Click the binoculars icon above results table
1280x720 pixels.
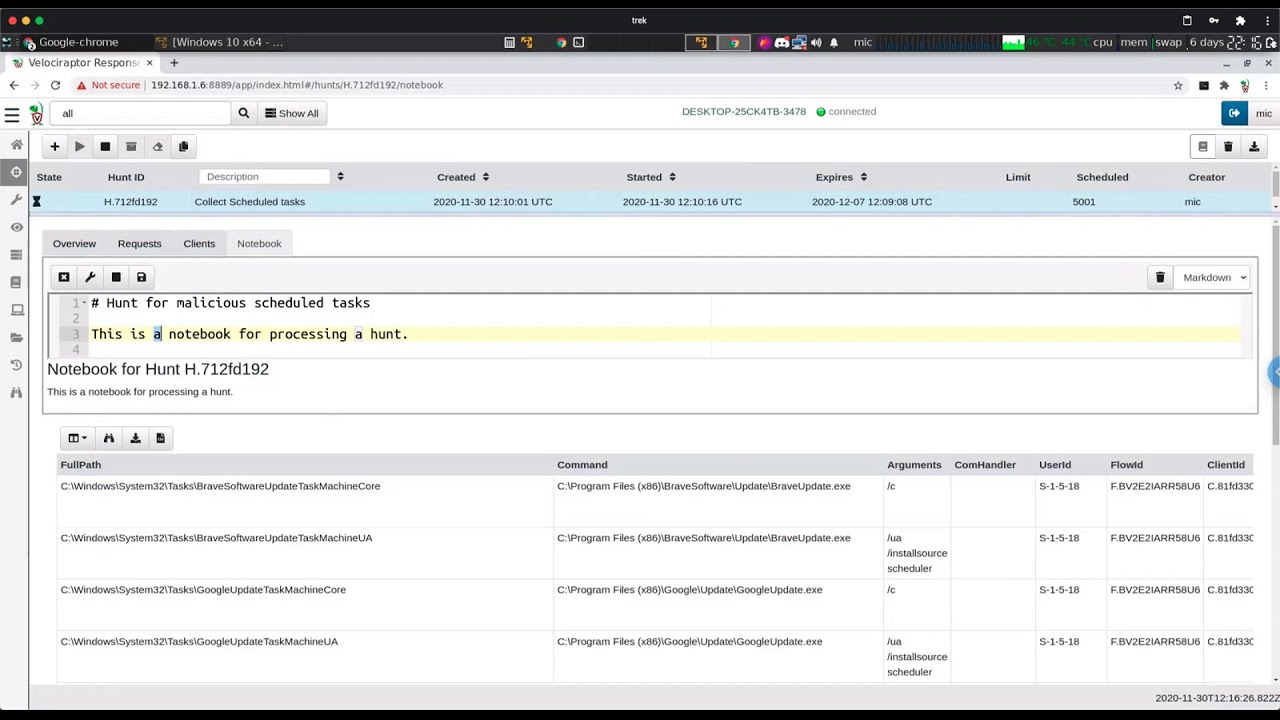[x=109, y=438]
